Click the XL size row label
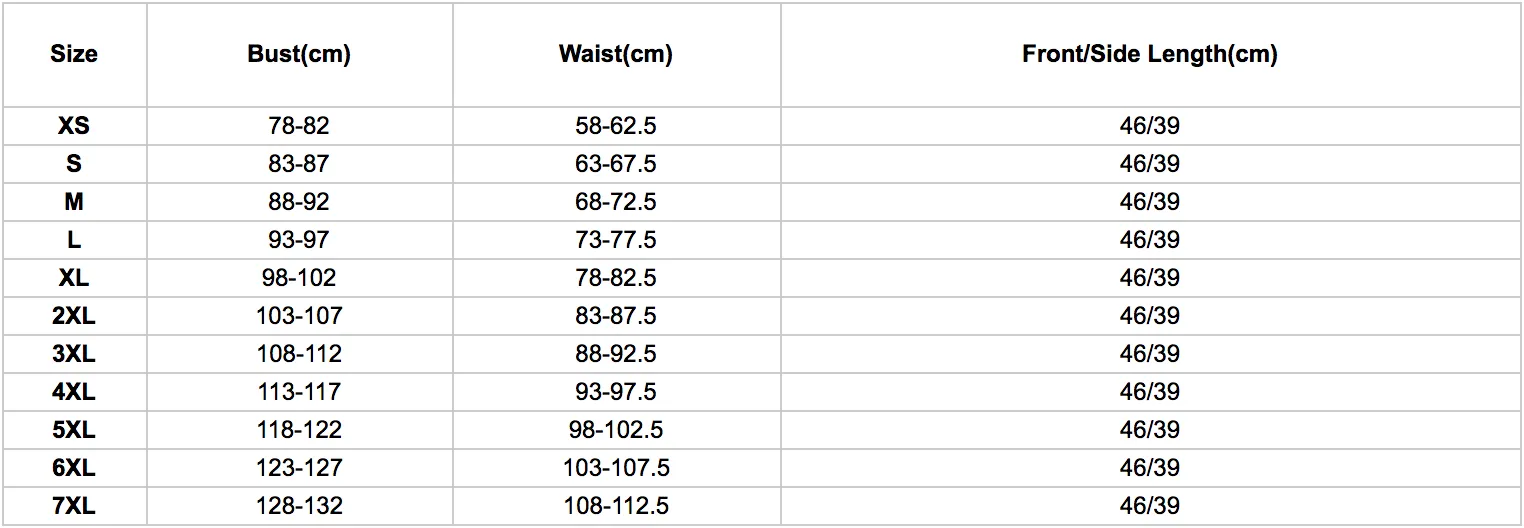 (x=74, y=278)
